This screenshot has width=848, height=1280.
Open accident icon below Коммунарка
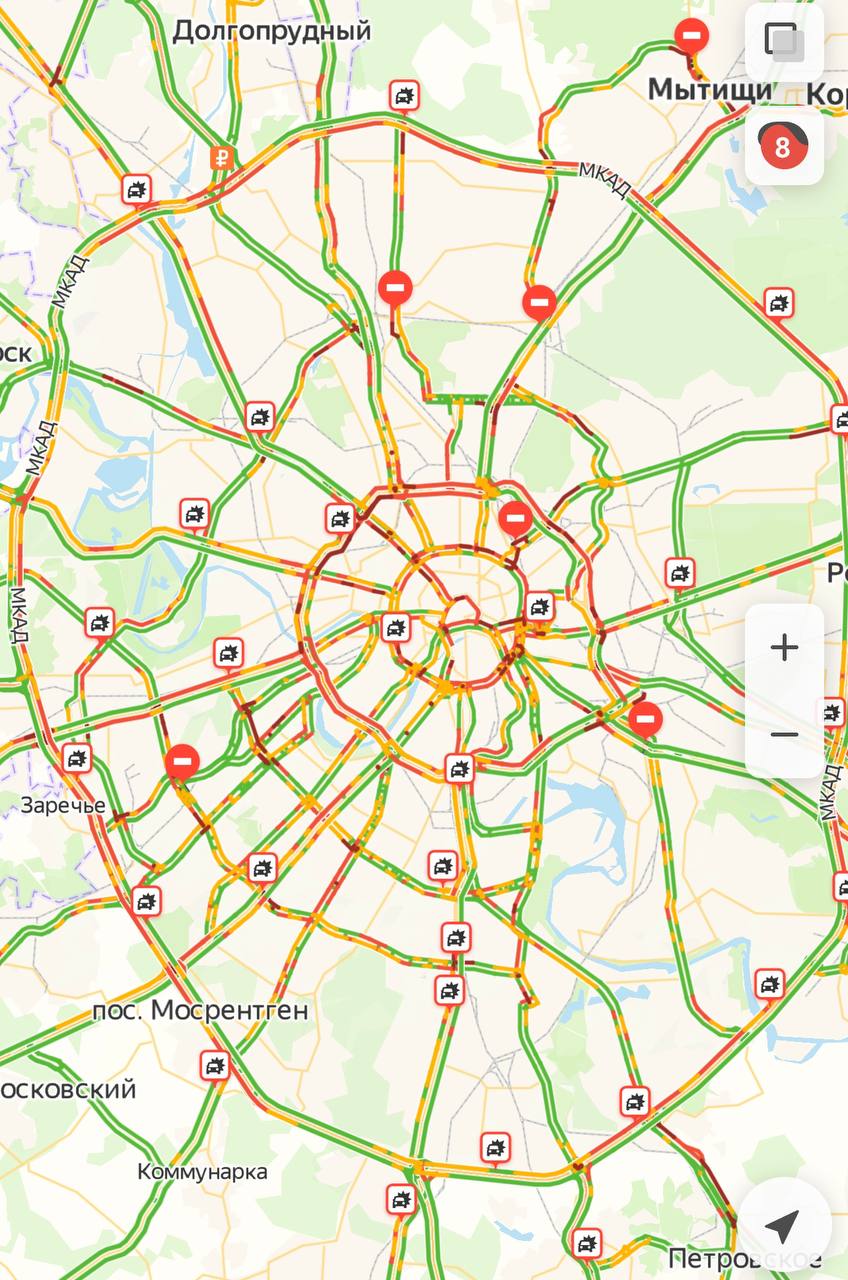(401, 1199)
